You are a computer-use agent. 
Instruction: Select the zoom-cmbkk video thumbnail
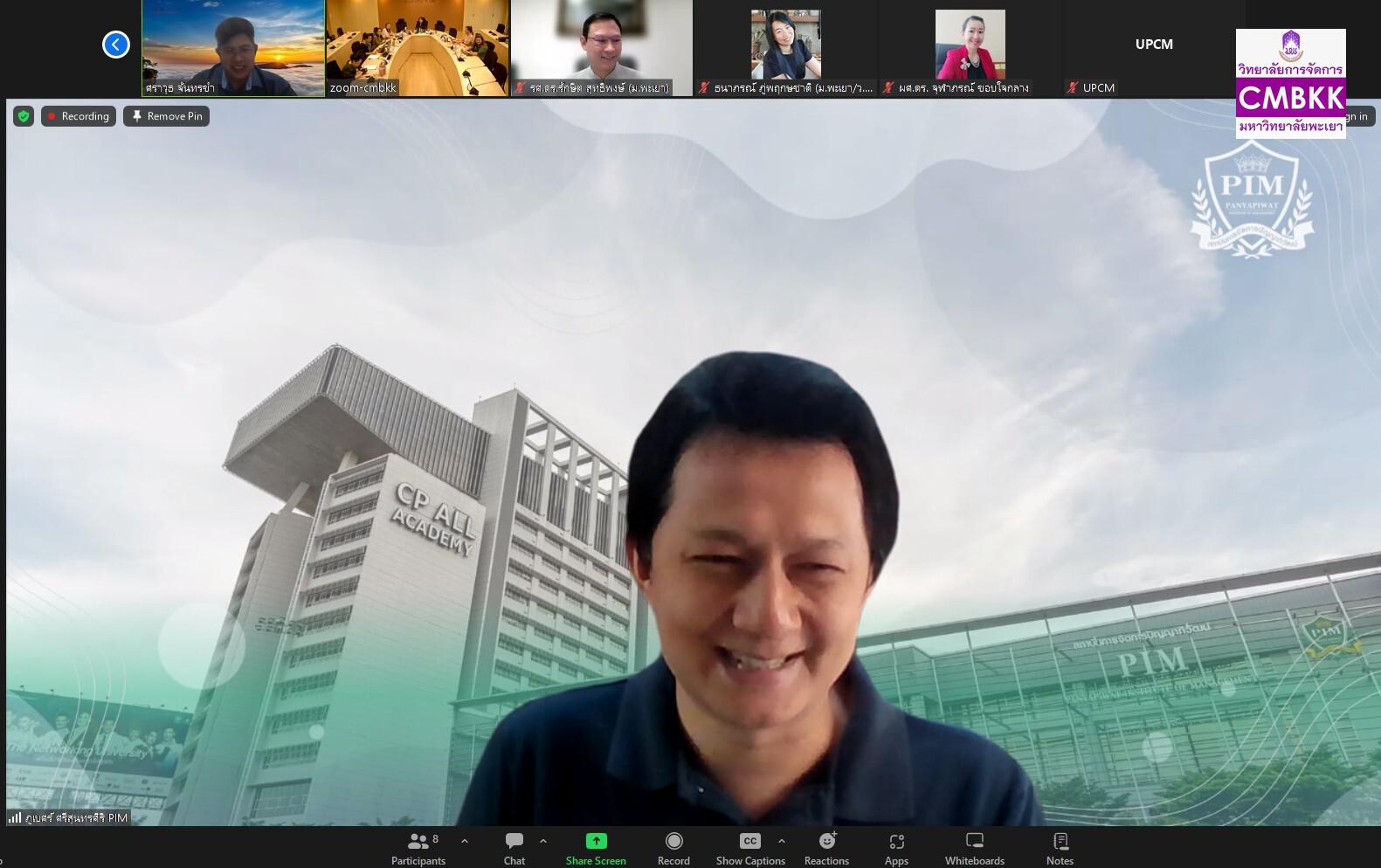418,48
